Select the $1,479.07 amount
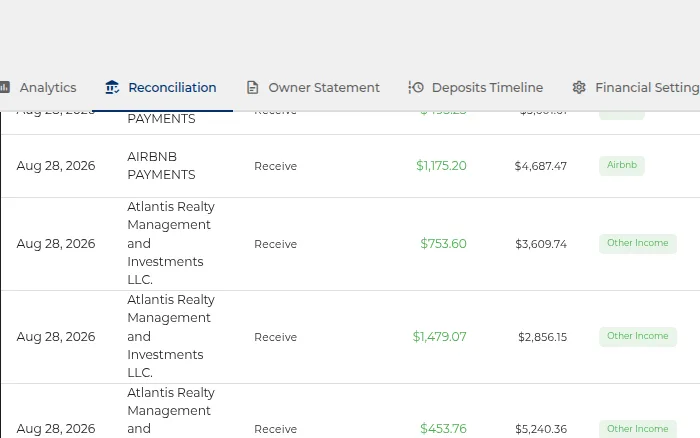700x438 pixels. [439, 337]
